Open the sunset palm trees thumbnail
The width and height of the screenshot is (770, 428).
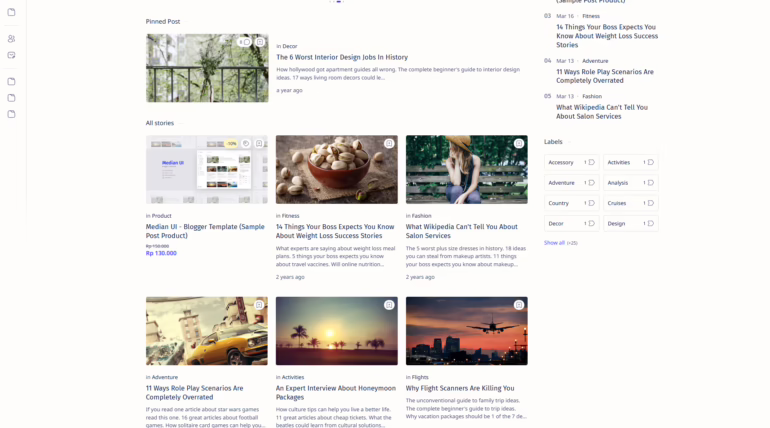pyautogui.click(x=337, y=331)
